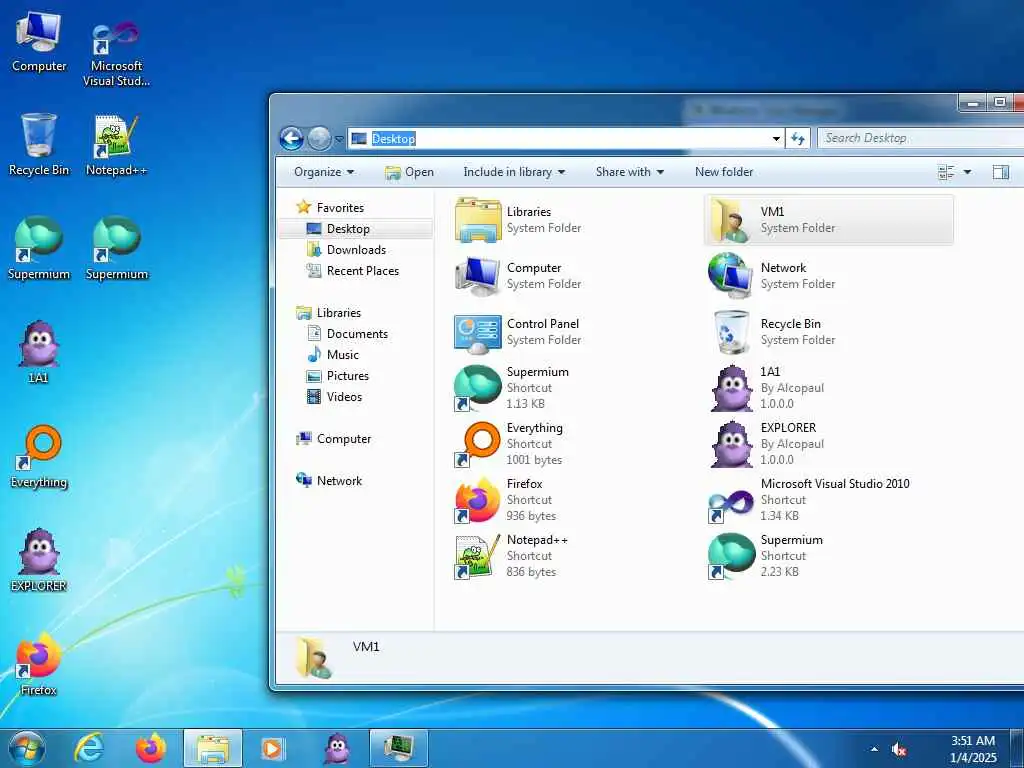The image size is (1024, 768).
Task: Open Windows Media Player from taskbar
Action: point(272,748)
